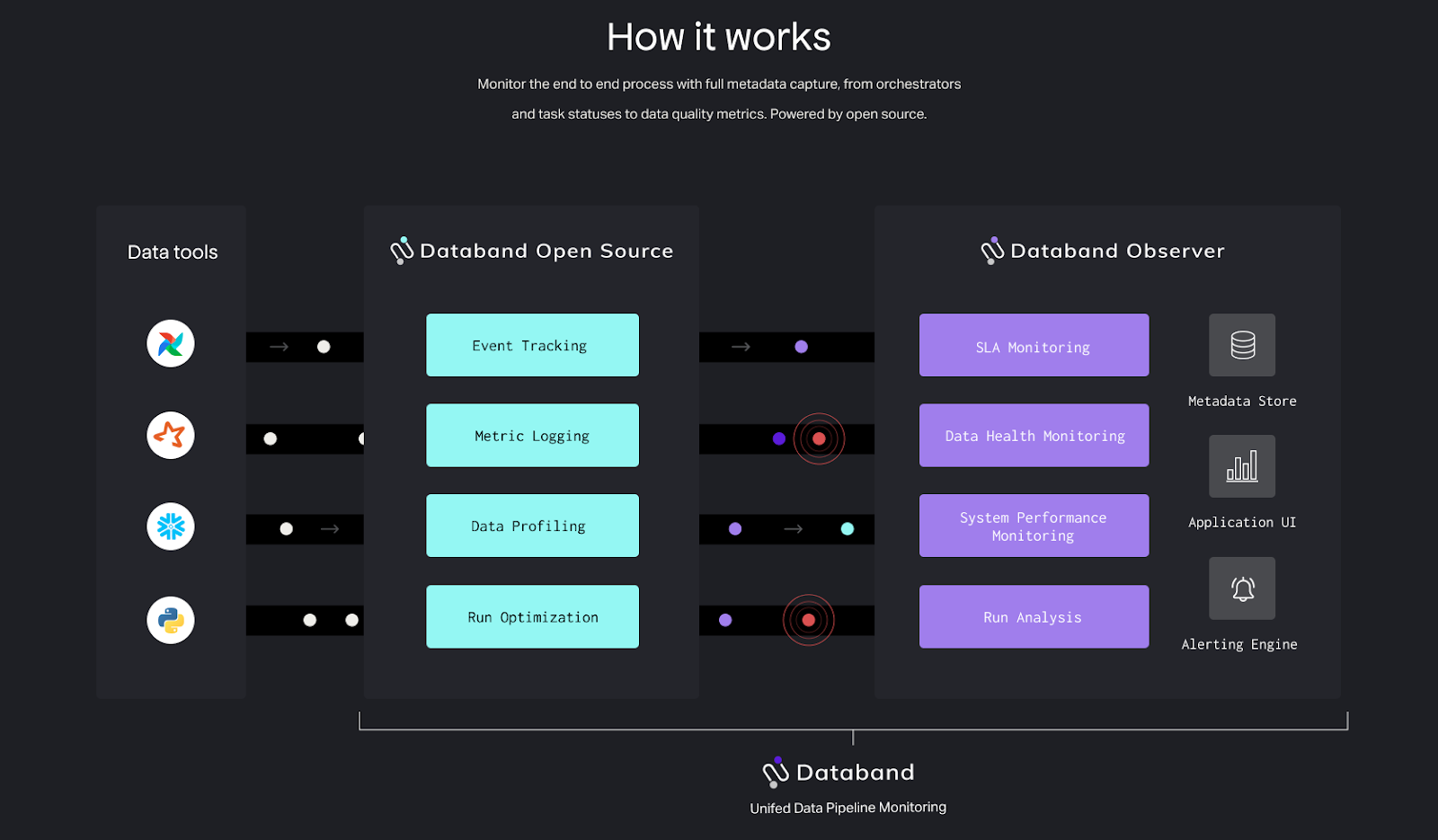1438x840 pixels.
Task: Click the Event Tracking box
Action: pyautogui.click(x=532, y=345)
